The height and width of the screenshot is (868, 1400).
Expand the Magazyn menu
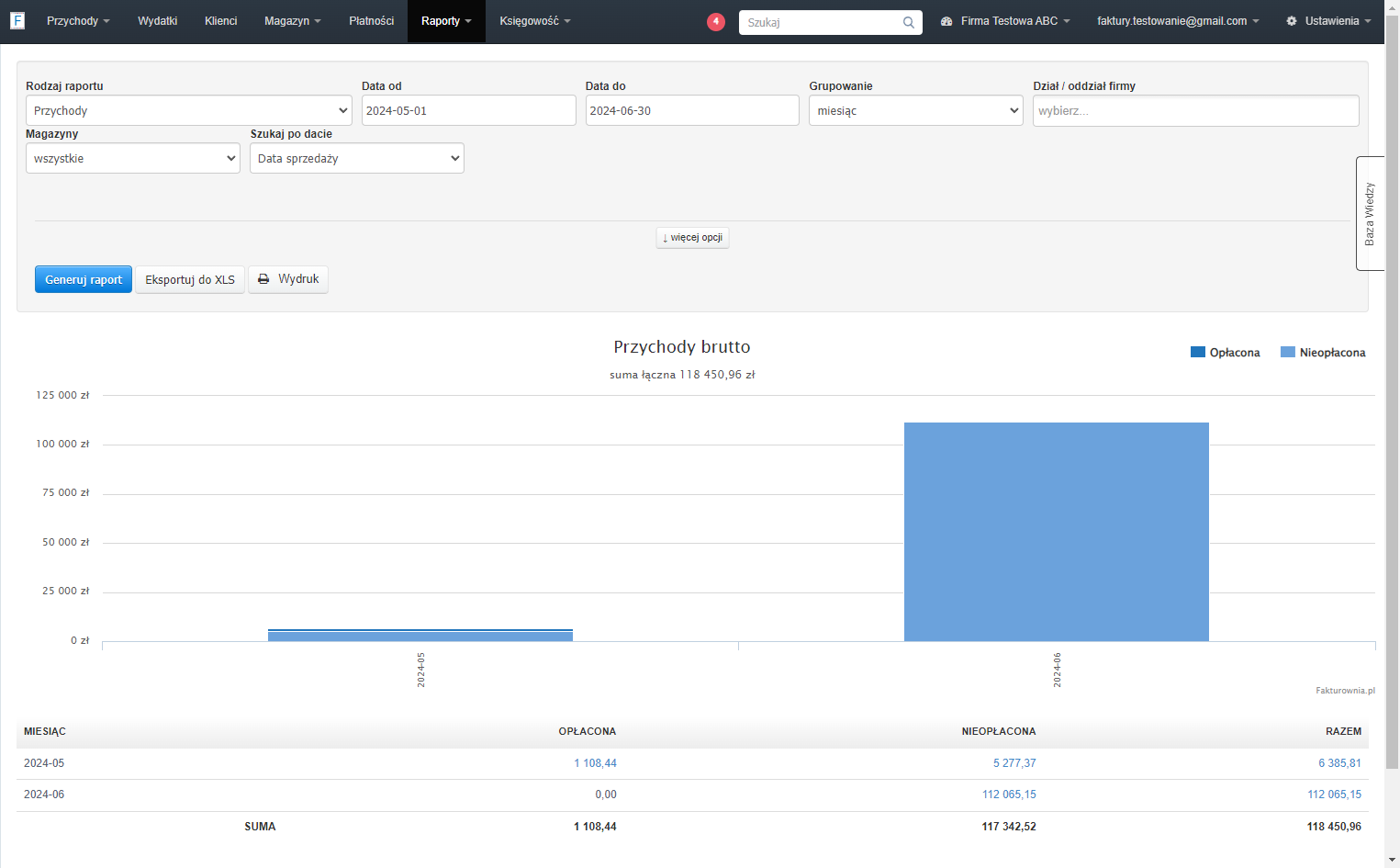pyautogui.click(x=292, y=21)
